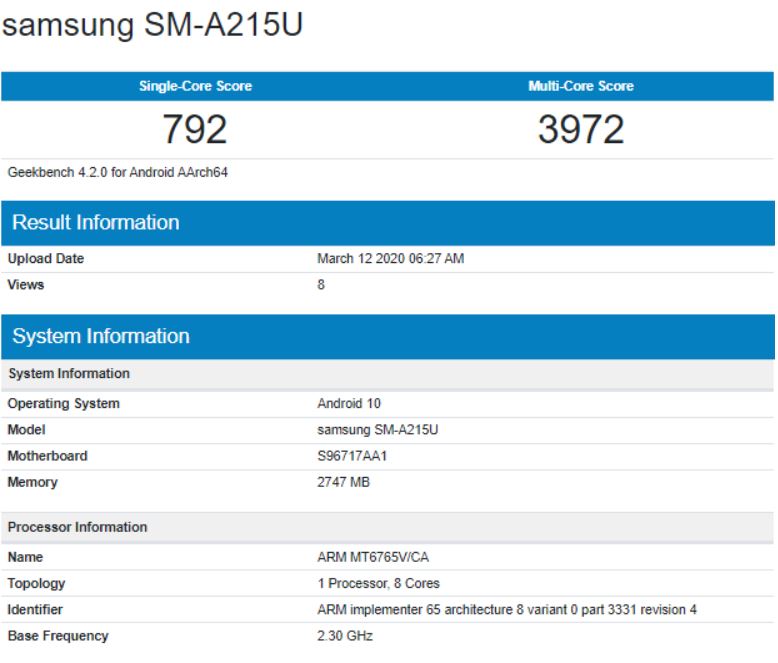The height and width of the screenshot is (663, 778).
Task: Select the Multi-Core Score header
Action: click(580, 86)
